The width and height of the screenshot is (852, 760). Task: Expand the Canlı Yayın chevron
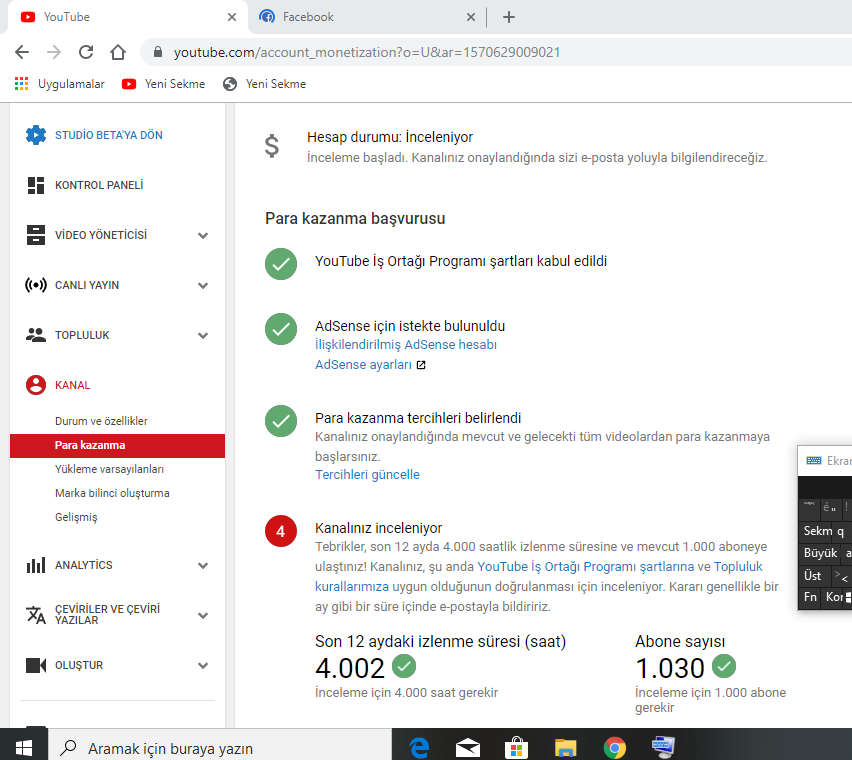(203, 285)
